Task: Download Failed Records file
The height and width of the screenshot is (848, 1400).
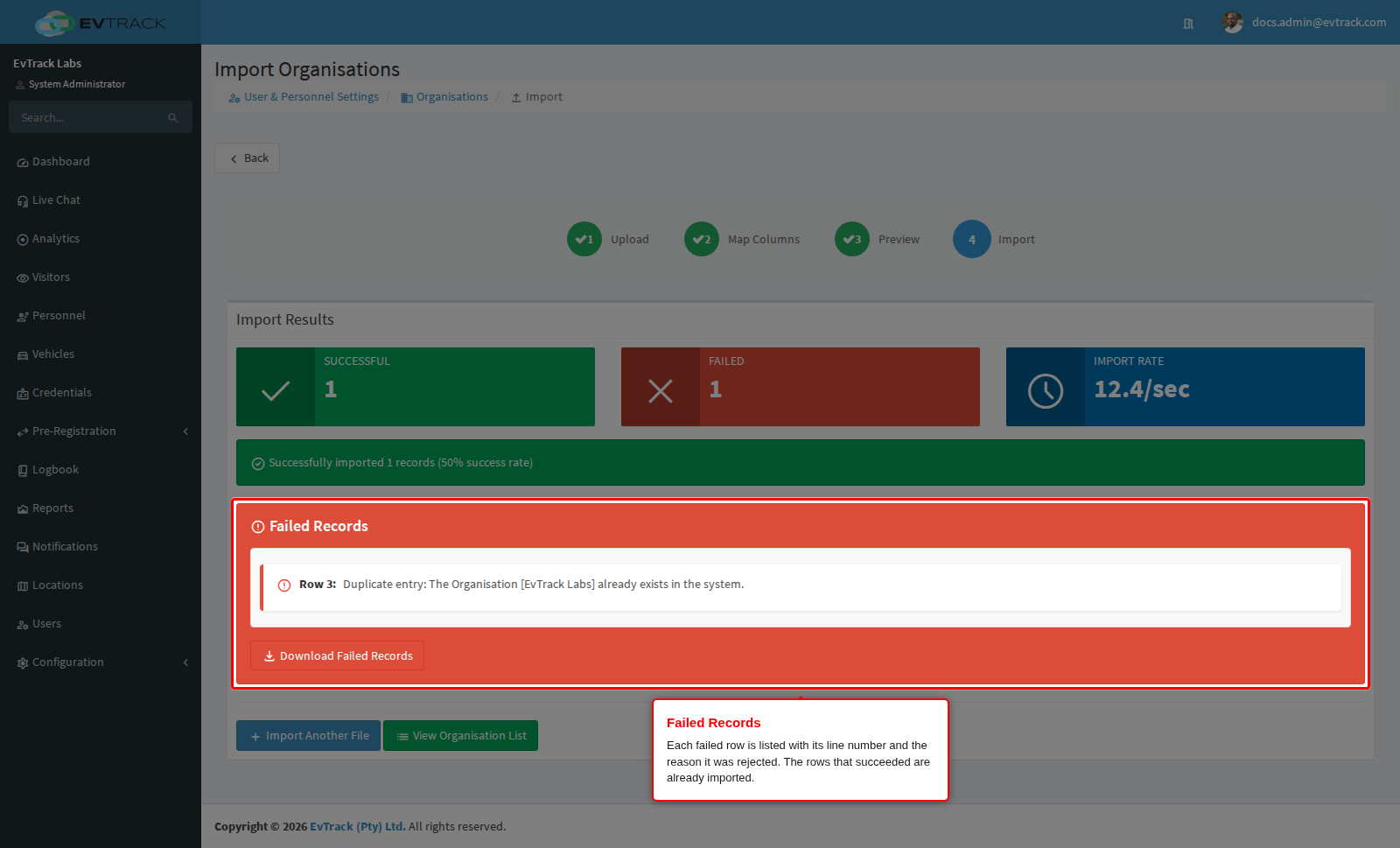Action: point(338,655)
